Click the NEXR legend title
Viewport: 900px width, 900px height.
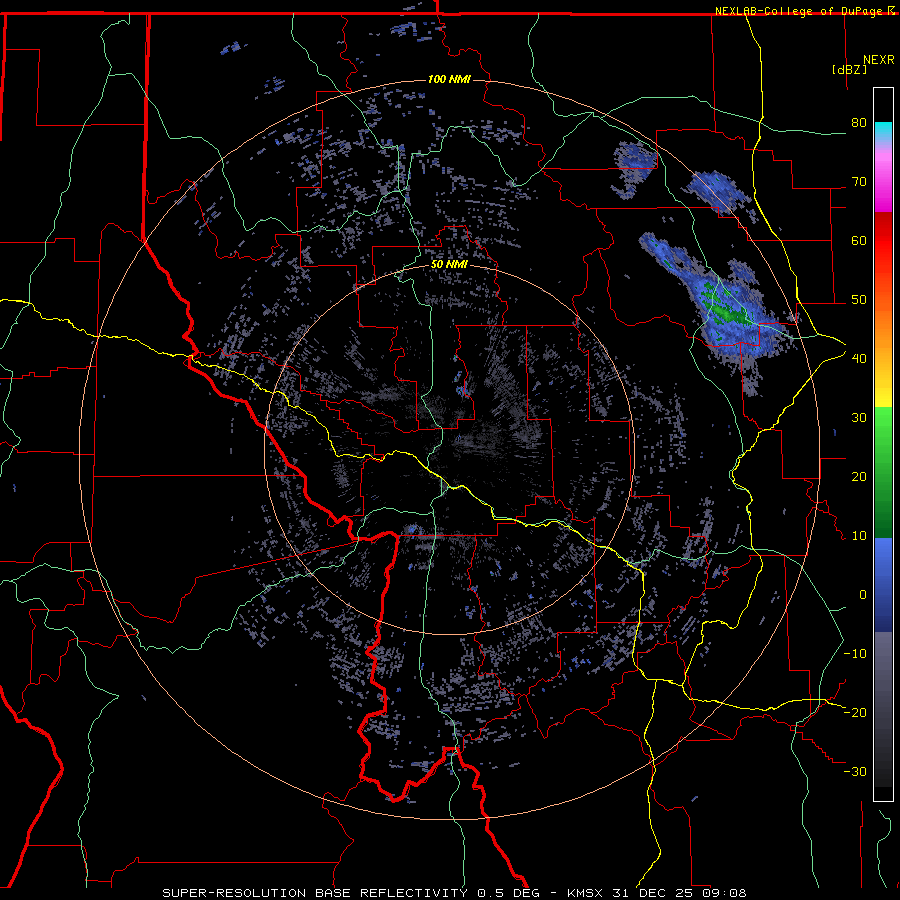[x=879, y=60]
